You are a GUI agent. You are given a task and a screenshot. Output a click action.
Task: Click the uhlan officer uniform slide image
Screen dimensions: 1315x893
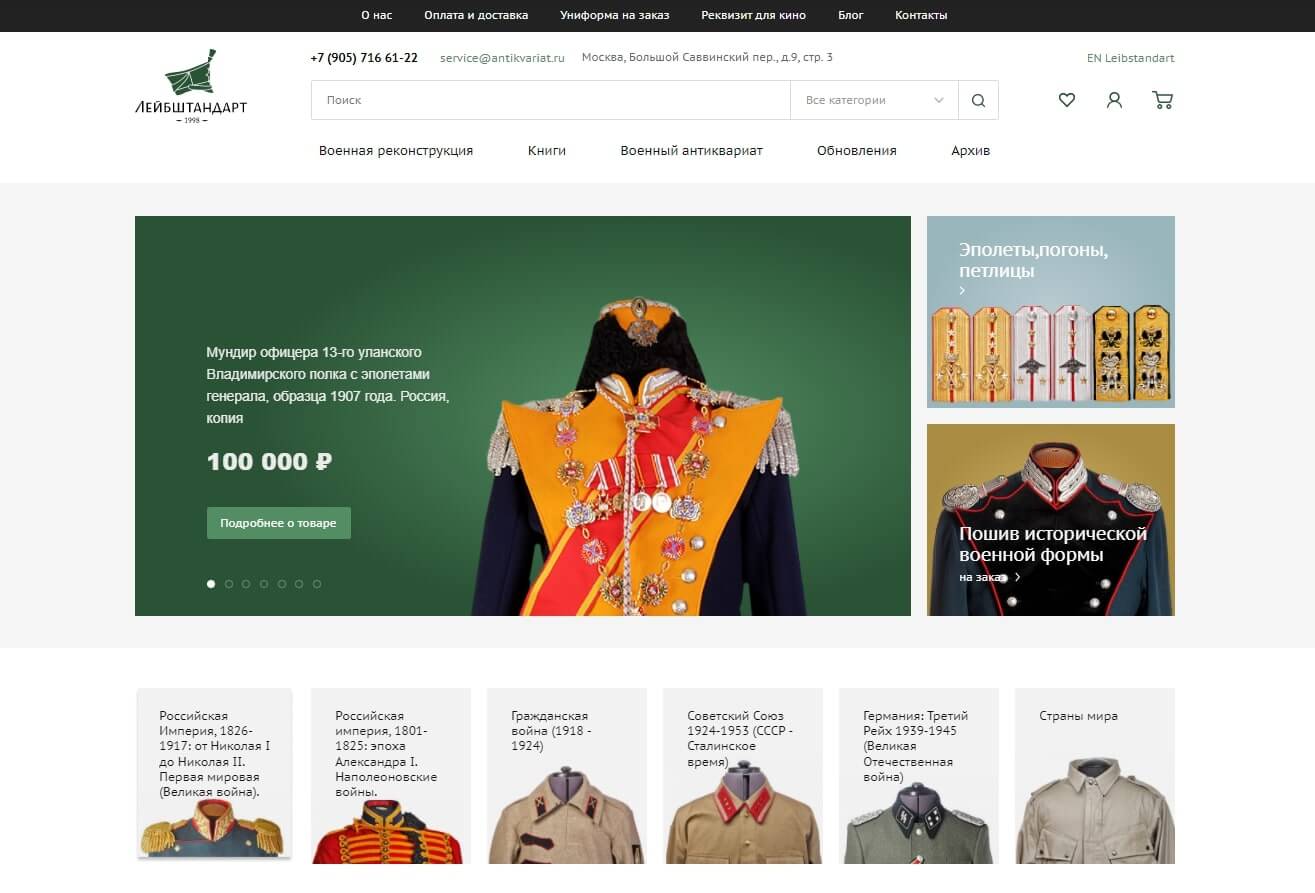tap(640, 455)
